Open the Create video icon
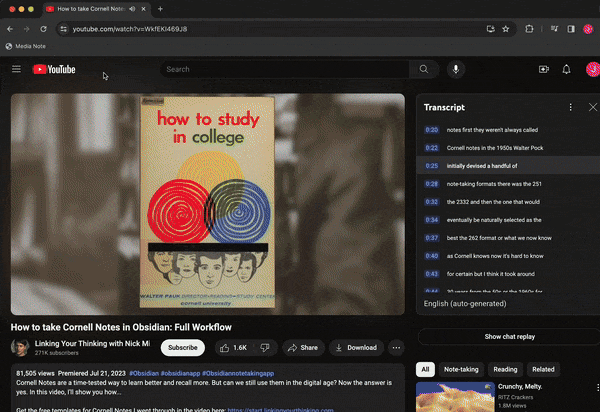The image size is (600, 412). coord(544,69)
